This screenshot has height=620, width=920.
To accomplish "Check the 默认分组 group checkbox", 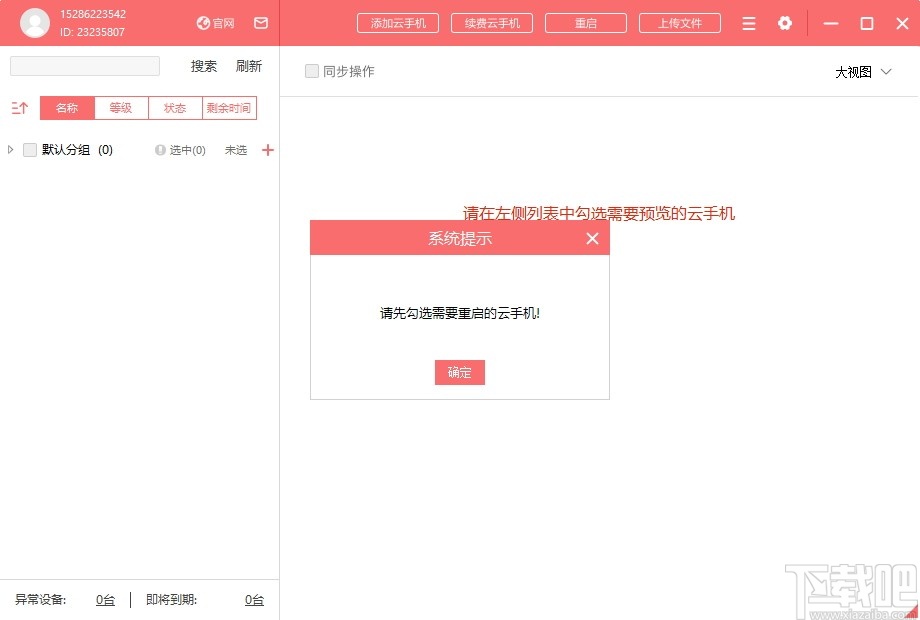I will 30,149.
